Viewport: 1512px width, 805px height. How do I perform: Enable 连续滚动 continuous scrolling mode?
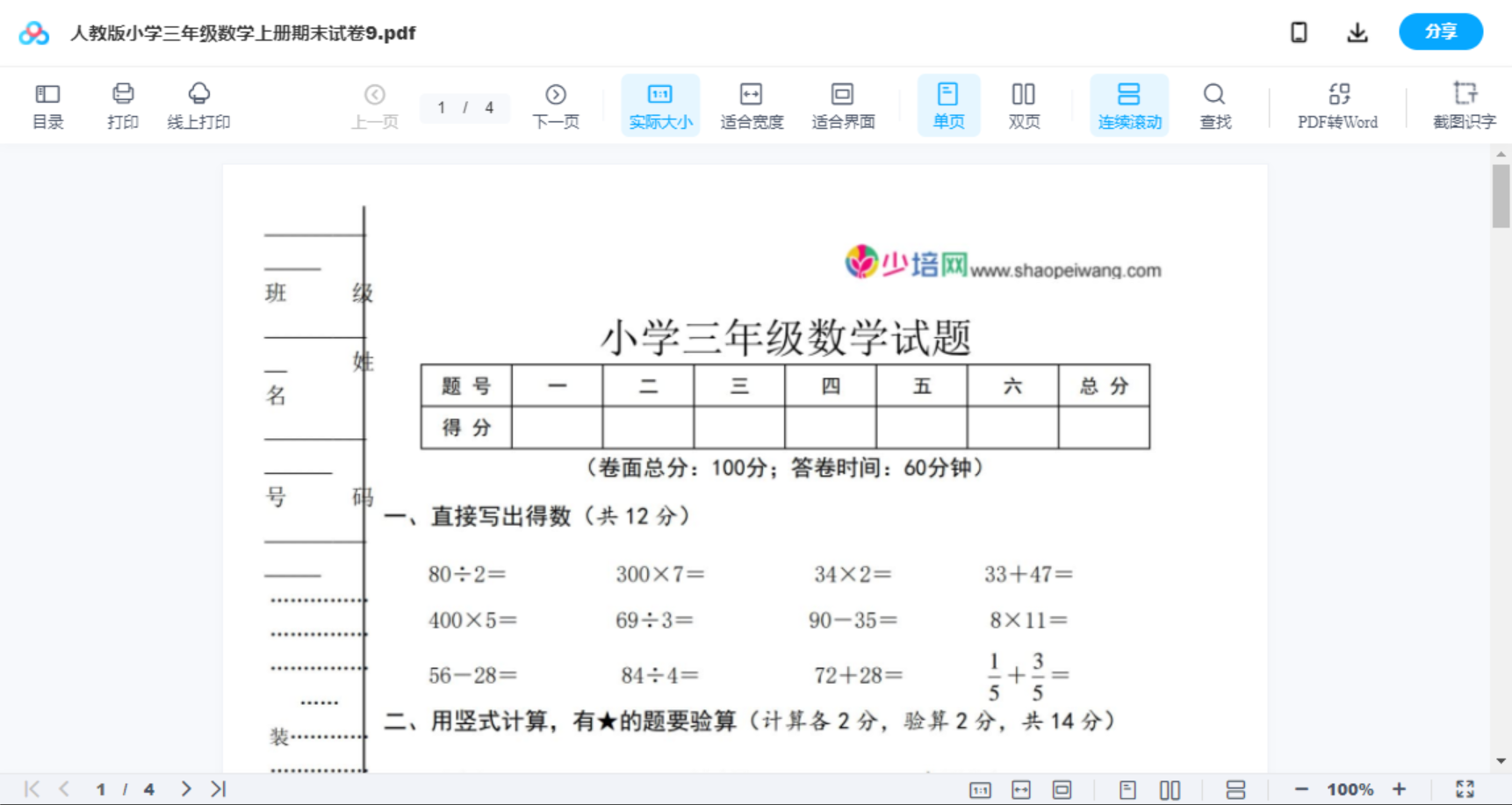coord(1129,104)
